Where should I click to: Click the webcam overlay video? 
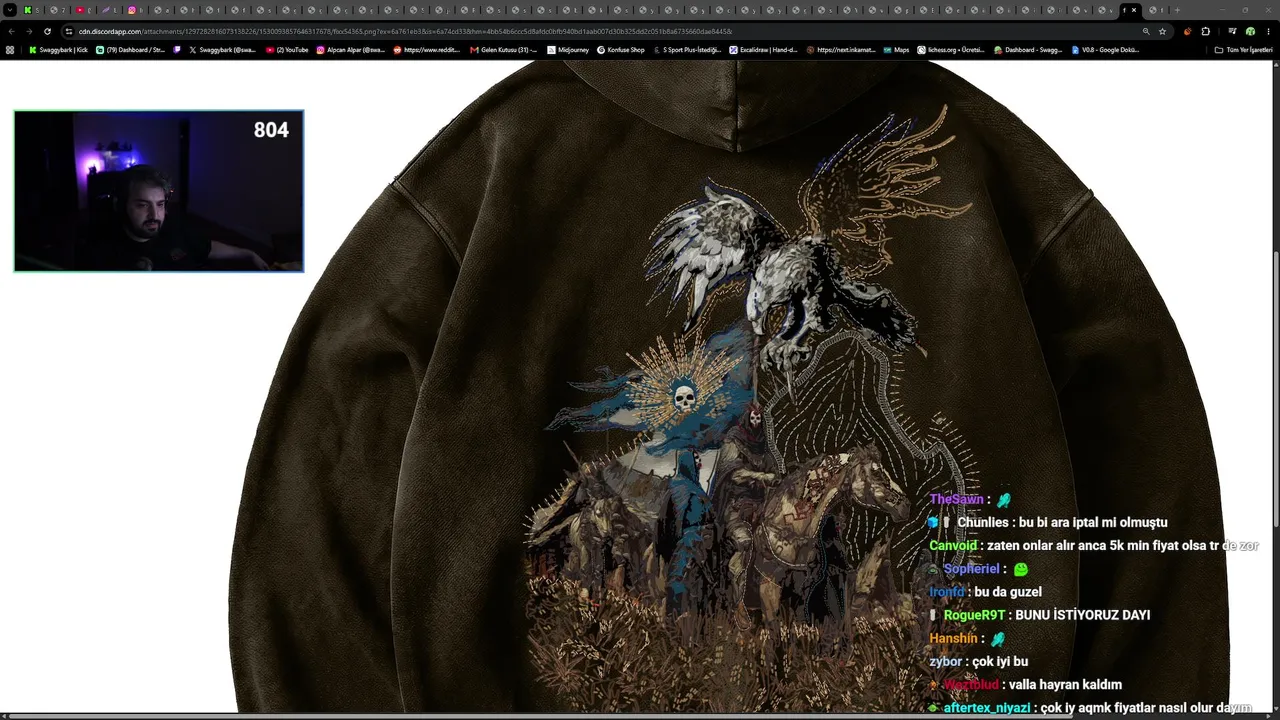pos(159,191)
